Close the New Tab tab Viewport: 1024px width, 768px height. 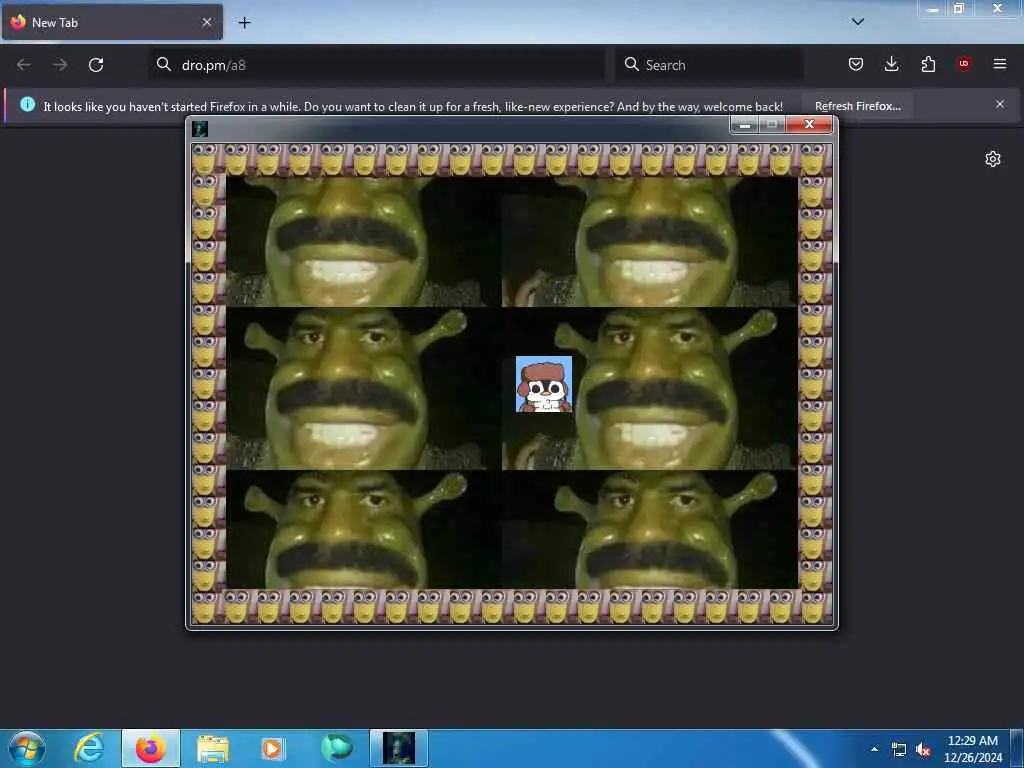coord(207,22)
